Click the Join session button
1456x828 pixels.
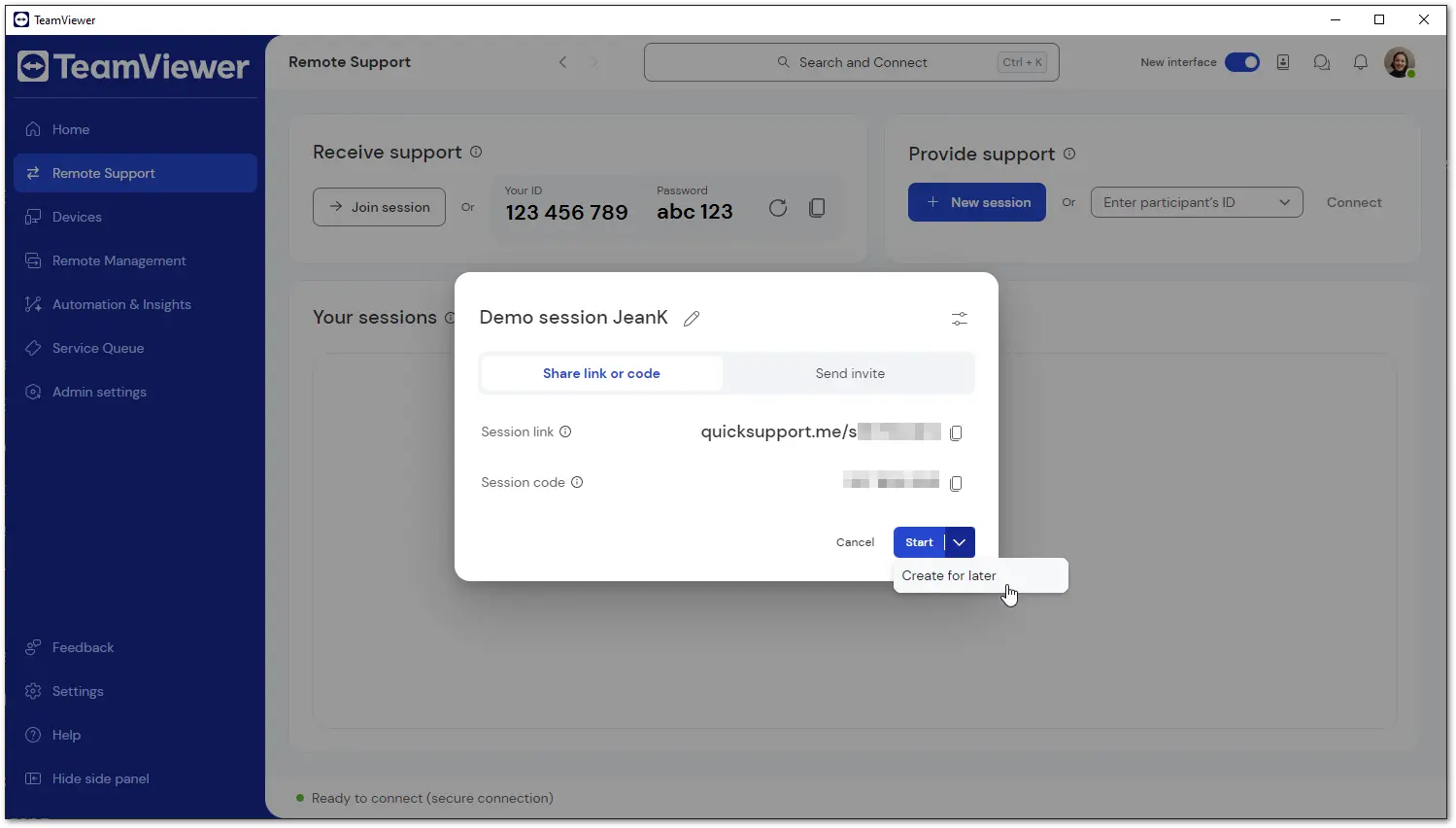click(x=379, y=207)
